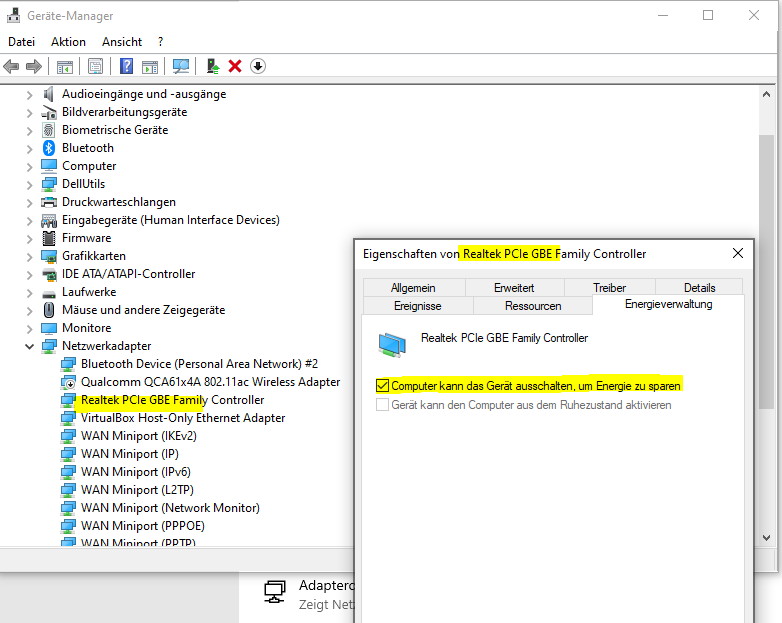Click the Bluetooth category icon

tap(49, 148)
